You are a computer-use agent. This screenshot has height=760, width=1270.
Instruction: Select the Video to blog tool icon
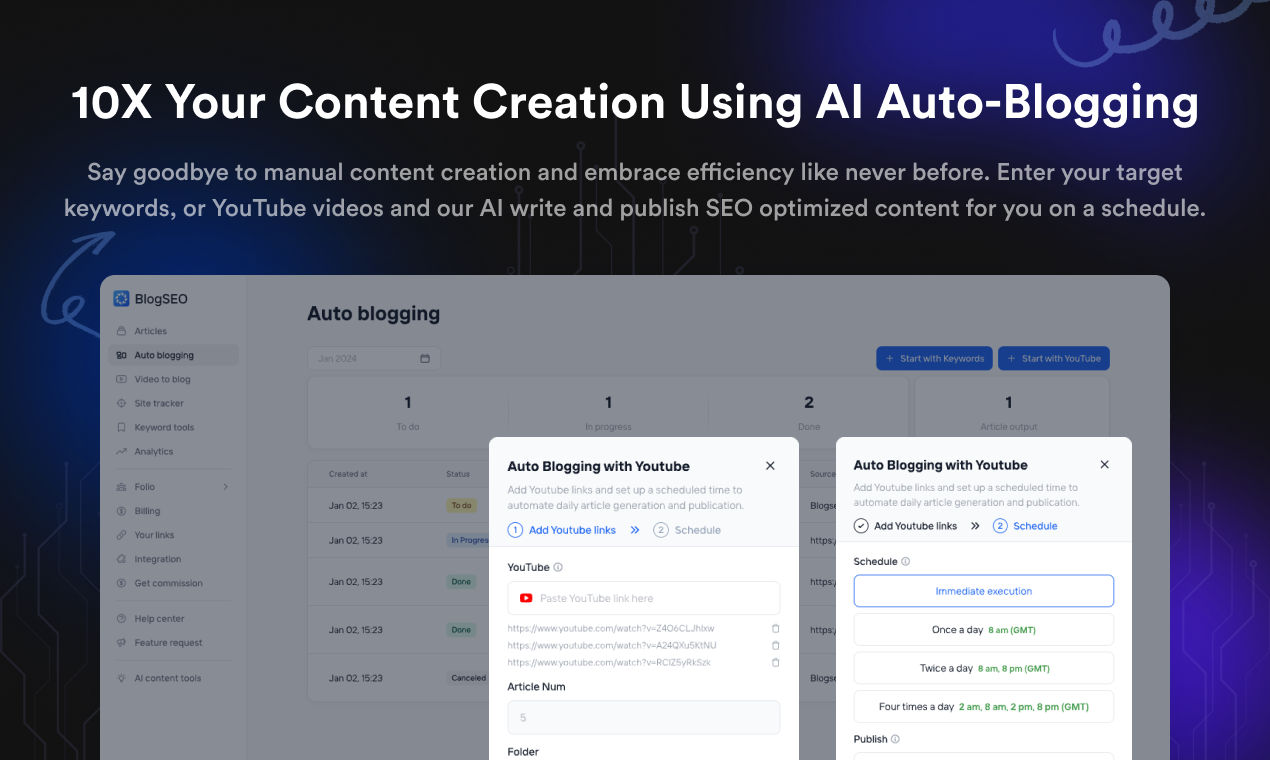[x=122, y=378]
